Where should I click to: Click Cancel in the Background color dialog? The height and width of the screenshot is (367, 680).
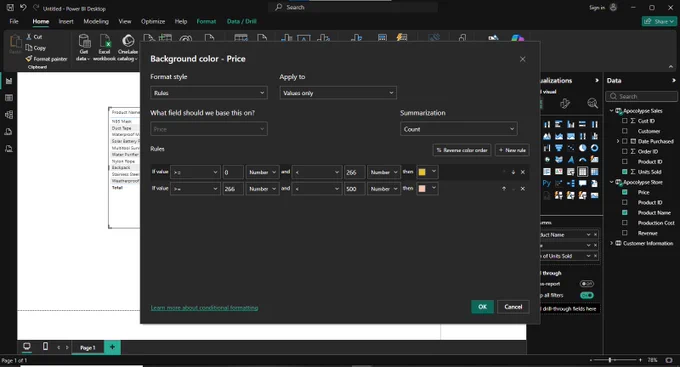point(513,307)
